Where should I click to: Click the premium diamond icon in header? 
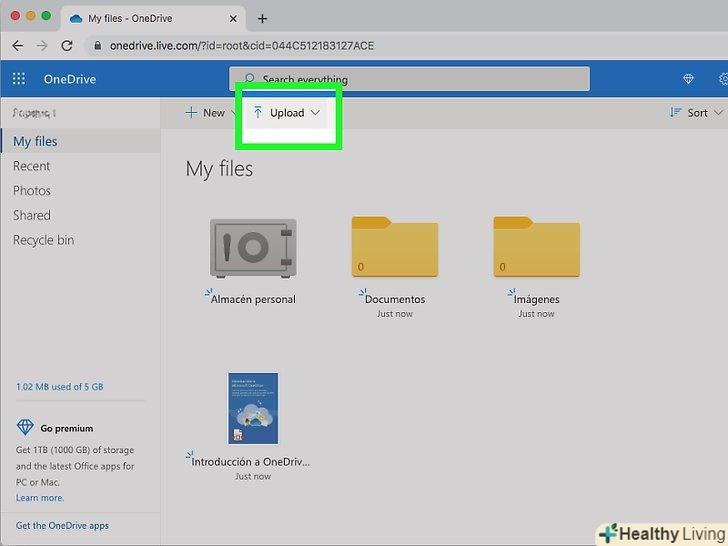click(x=688, y=79)
